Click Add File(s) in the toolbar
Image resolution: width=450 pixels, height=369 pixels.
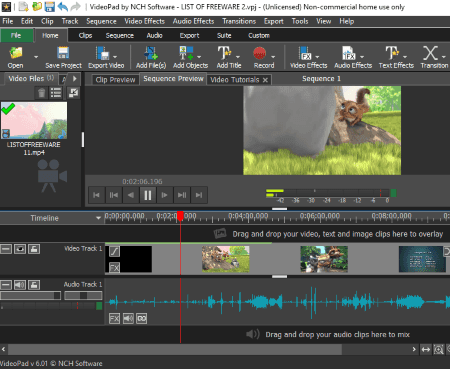pos(151,53)
